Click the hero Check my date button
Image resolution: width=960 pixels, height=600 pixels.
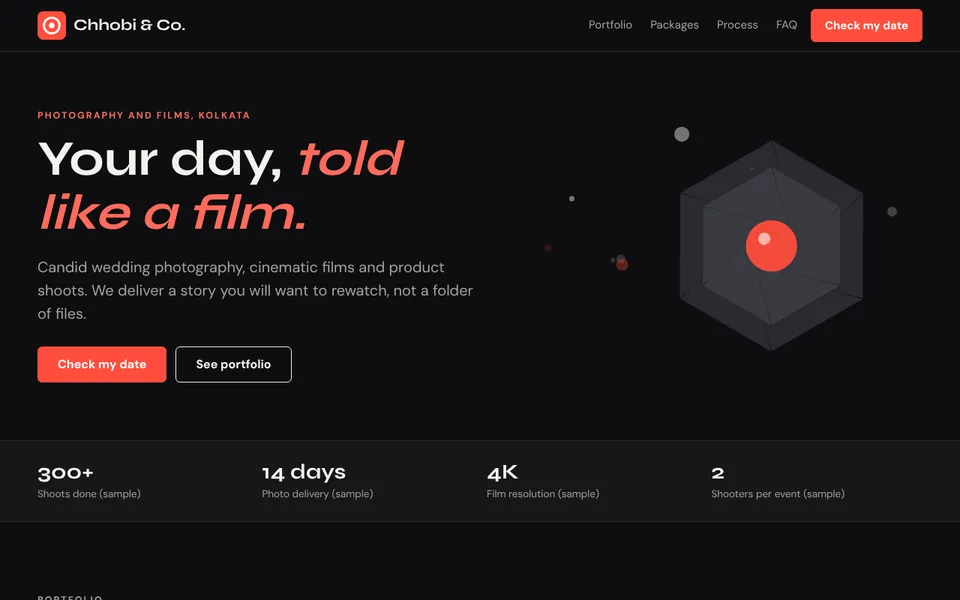click(x=102, y=364)
